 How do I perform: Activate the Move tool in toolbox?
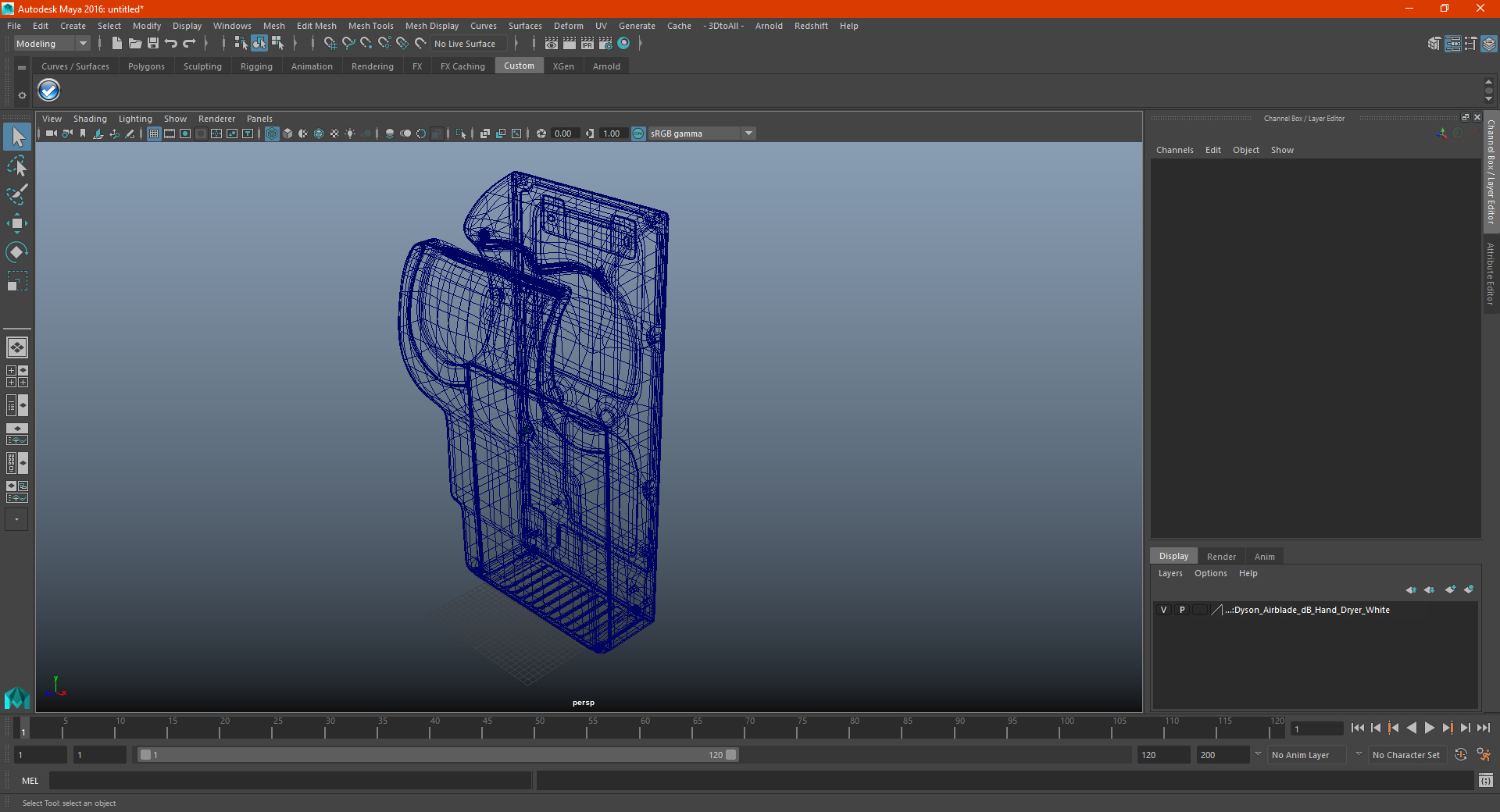[17, 223]
